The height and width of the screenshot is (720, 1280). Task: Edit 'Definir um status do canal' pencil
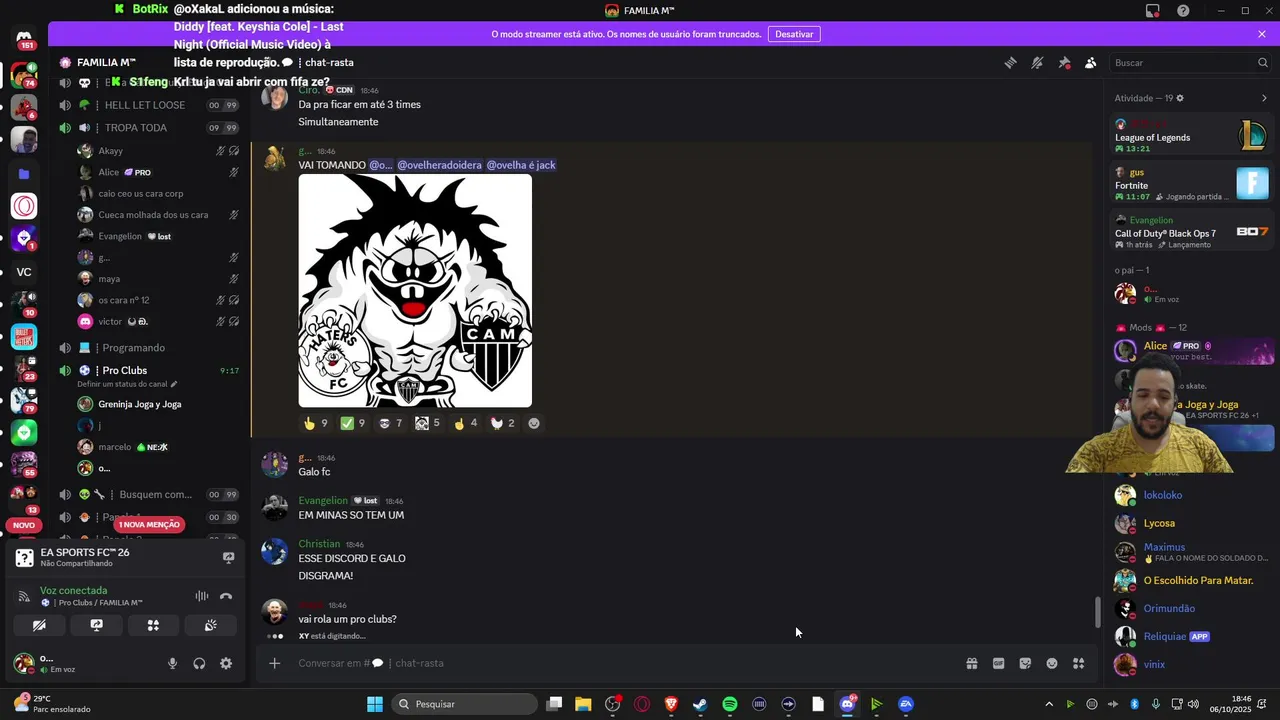point(174,384)
